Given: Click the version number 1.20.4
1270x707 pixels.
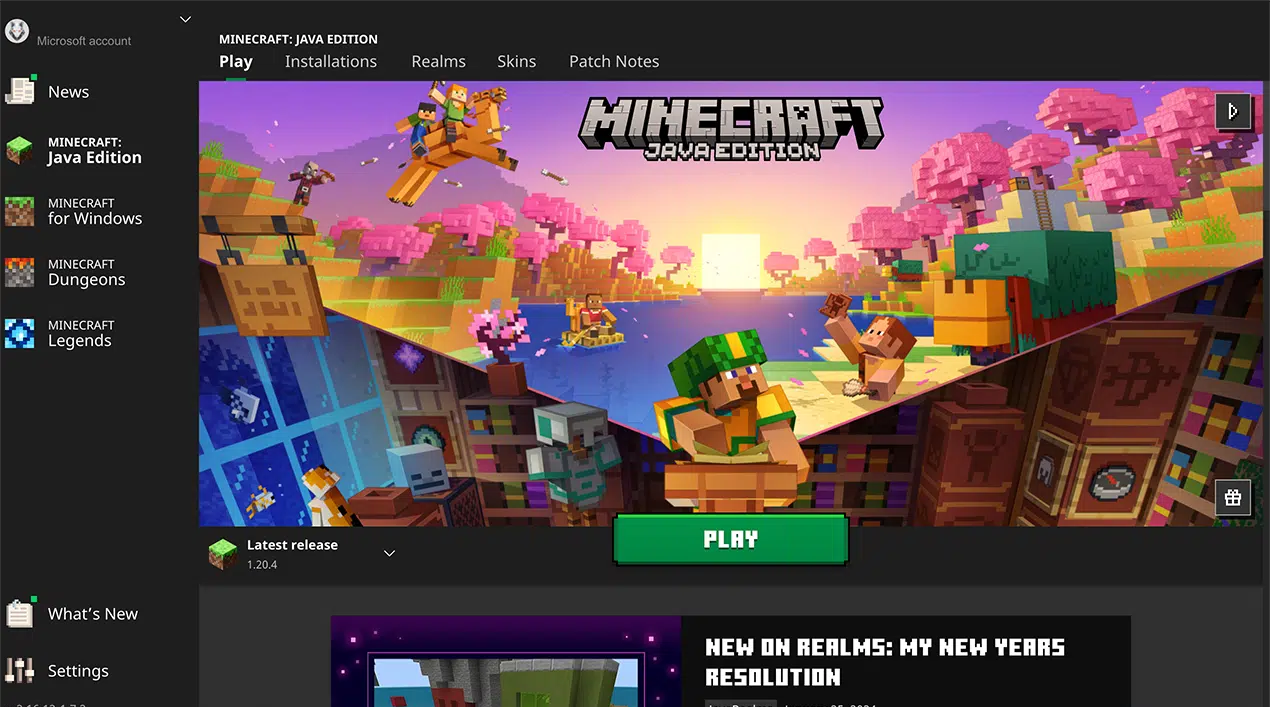Looking at the screenshot, I should coord(262,565).
